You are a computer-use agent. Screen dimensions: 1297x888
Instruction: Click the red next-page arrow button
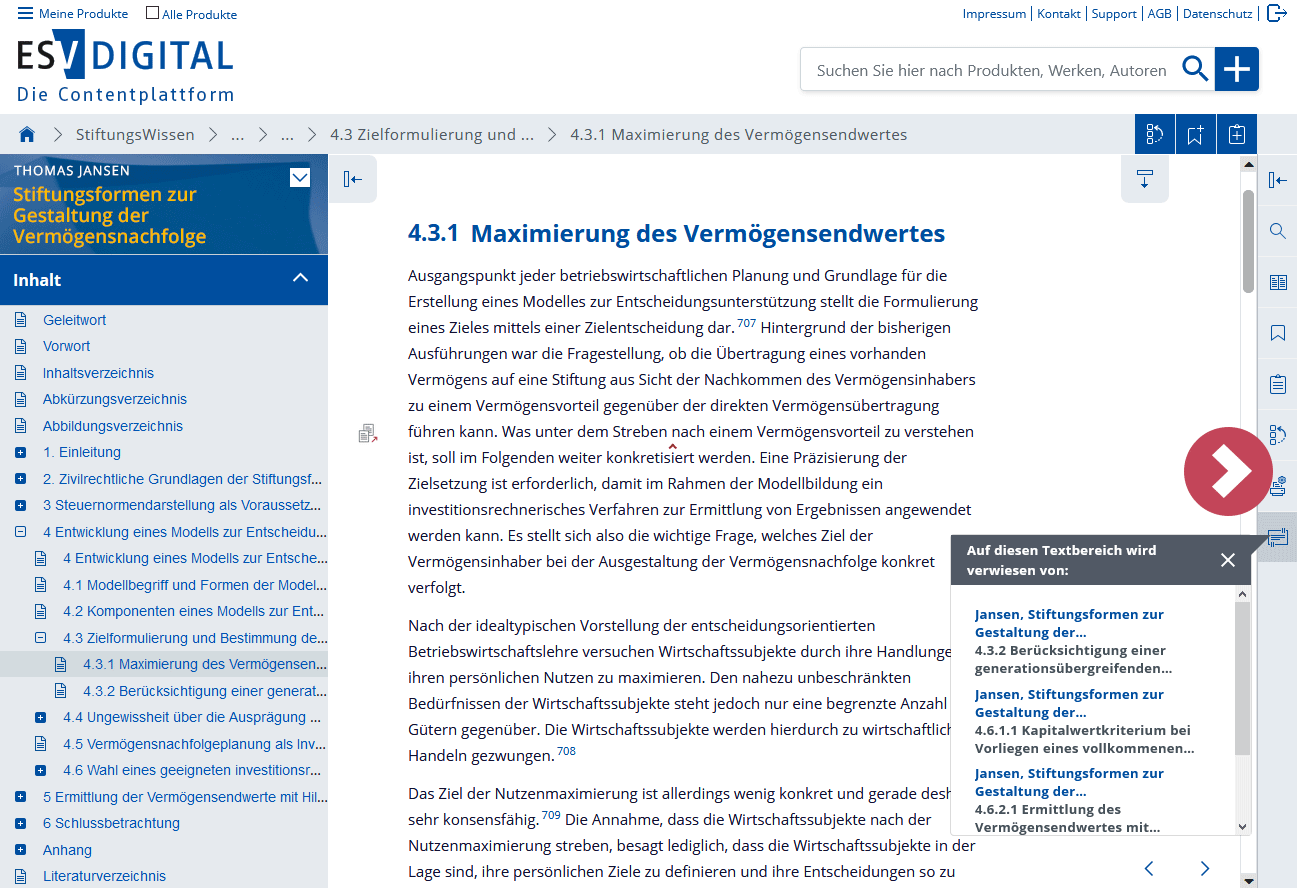tap(1228, 472)
